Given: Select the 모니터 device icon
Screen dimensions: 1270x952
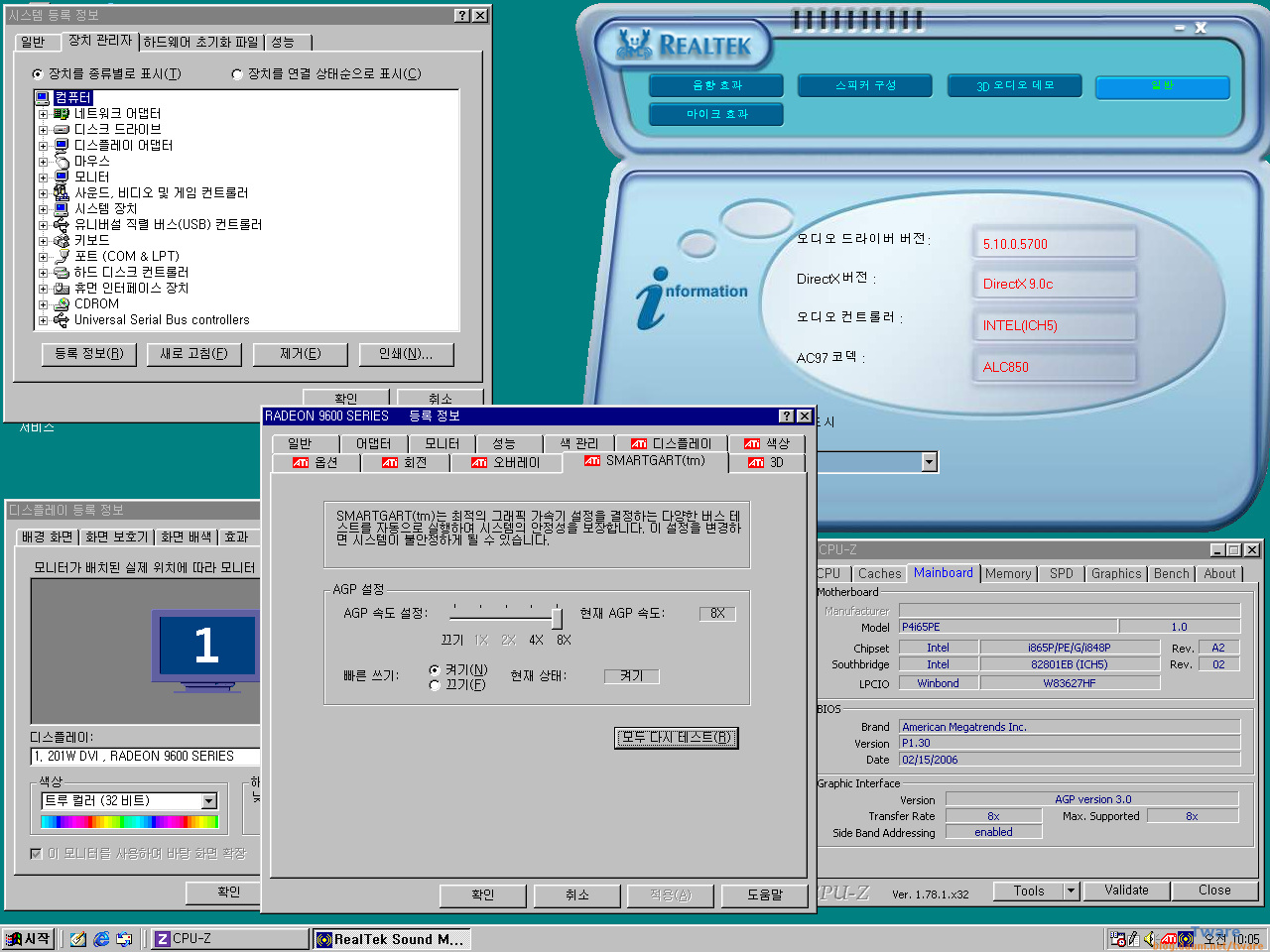Looking at the screenshot, I should click(62, 177).
